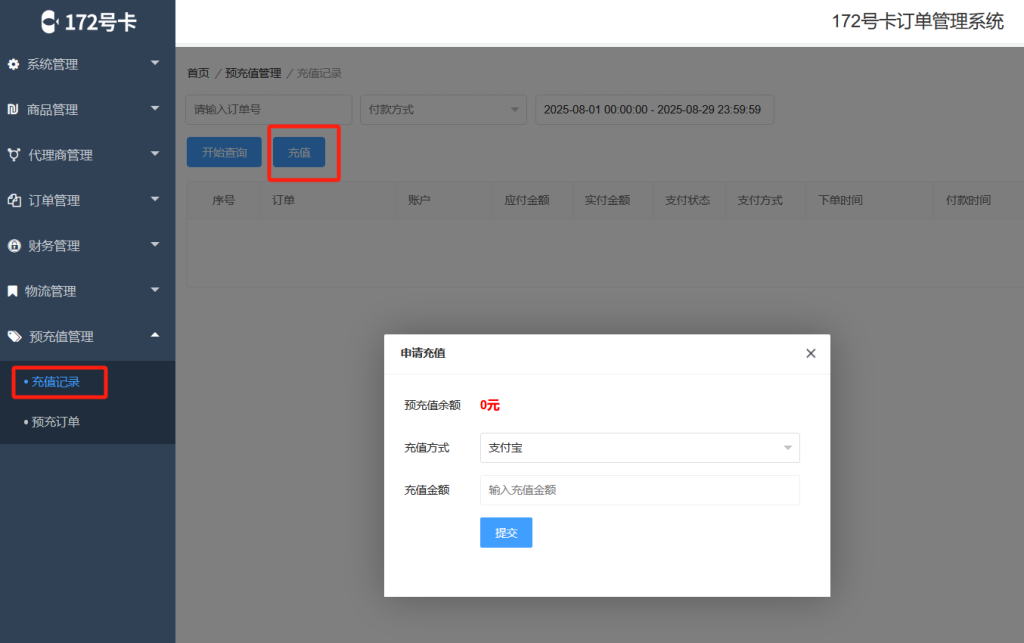This screenshot has width=1024, height=643.
Task: Open the 充值方式 支付宝 dropdown
Action: 639,448
